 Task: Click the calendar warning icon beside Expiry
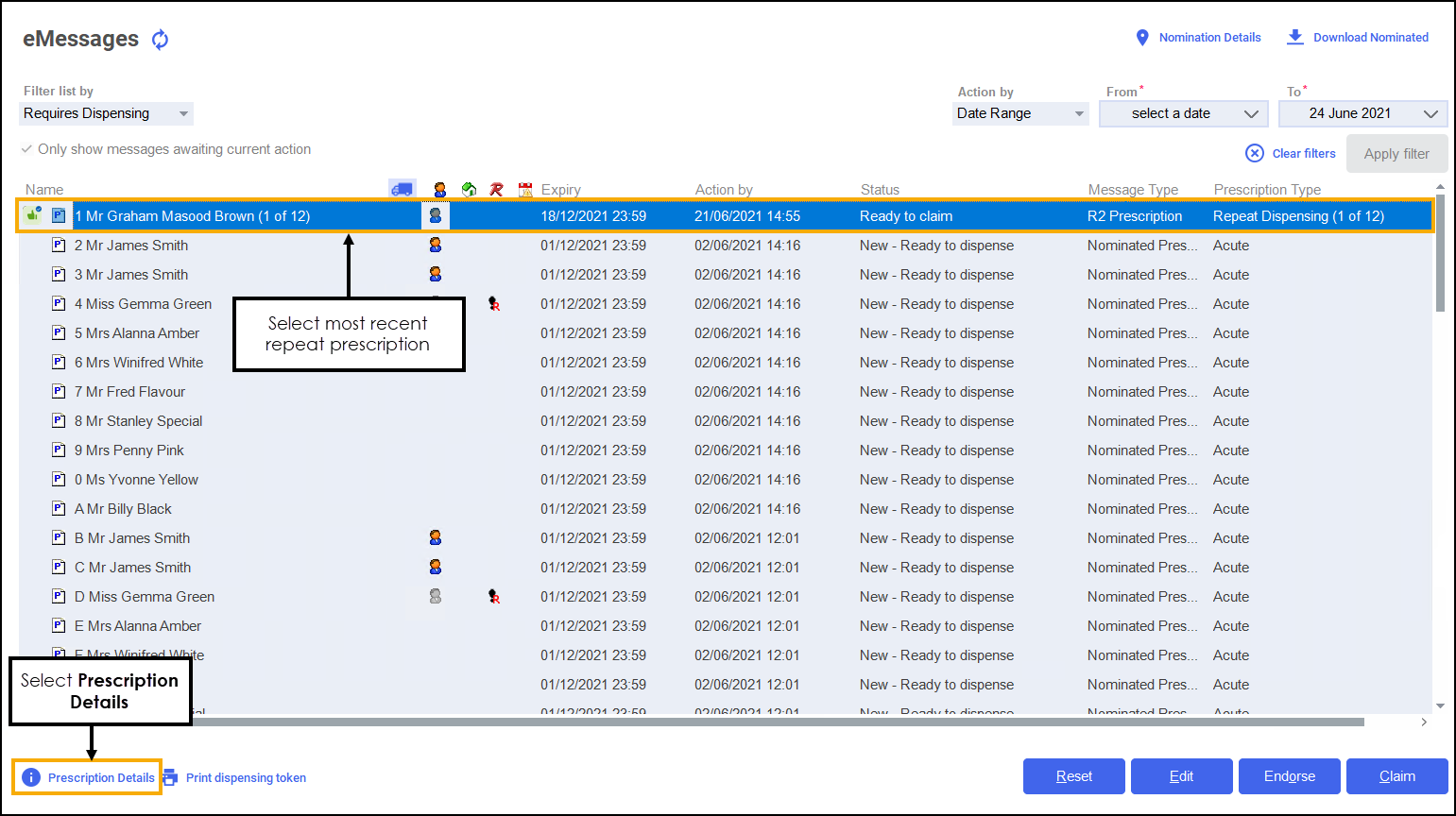(525, 190)
